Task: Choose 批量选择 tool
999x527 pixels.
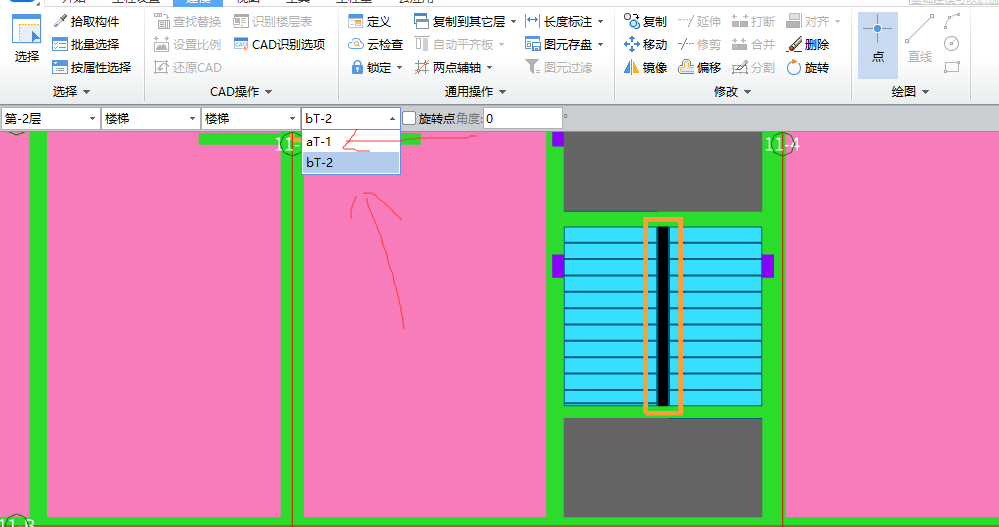Action: click(x=86, y=45)
